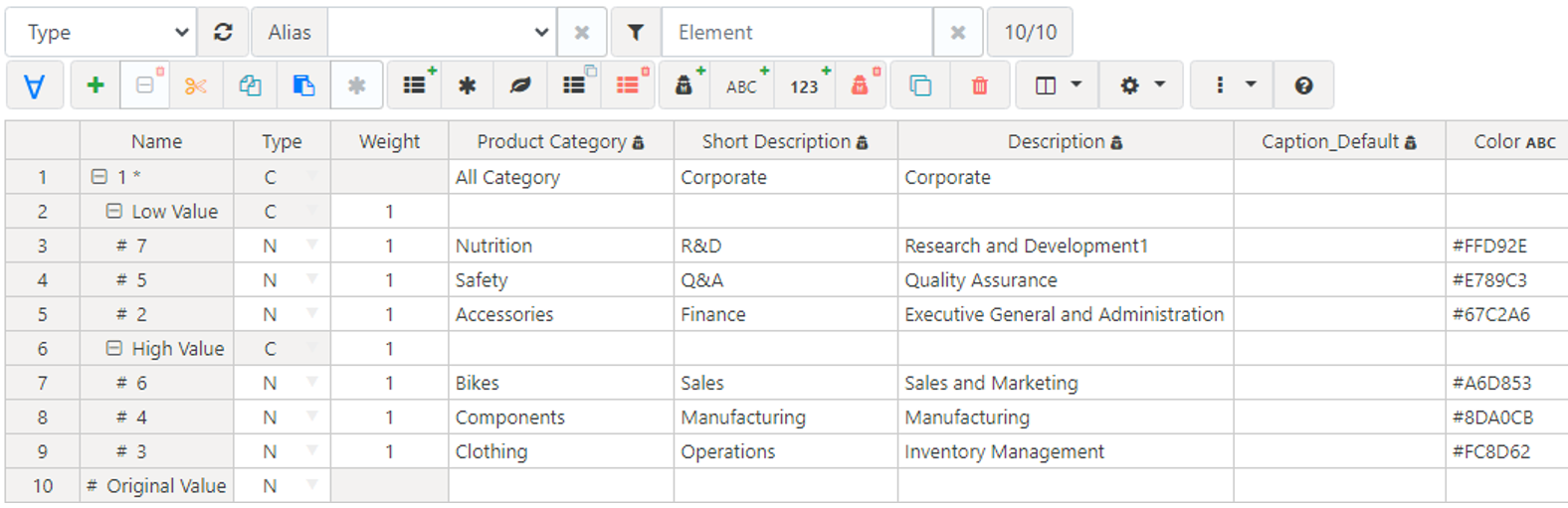The height and width of the screenshot is (508, 1568).
Task: Click the 'Components' product category cell
Action: 561,418
